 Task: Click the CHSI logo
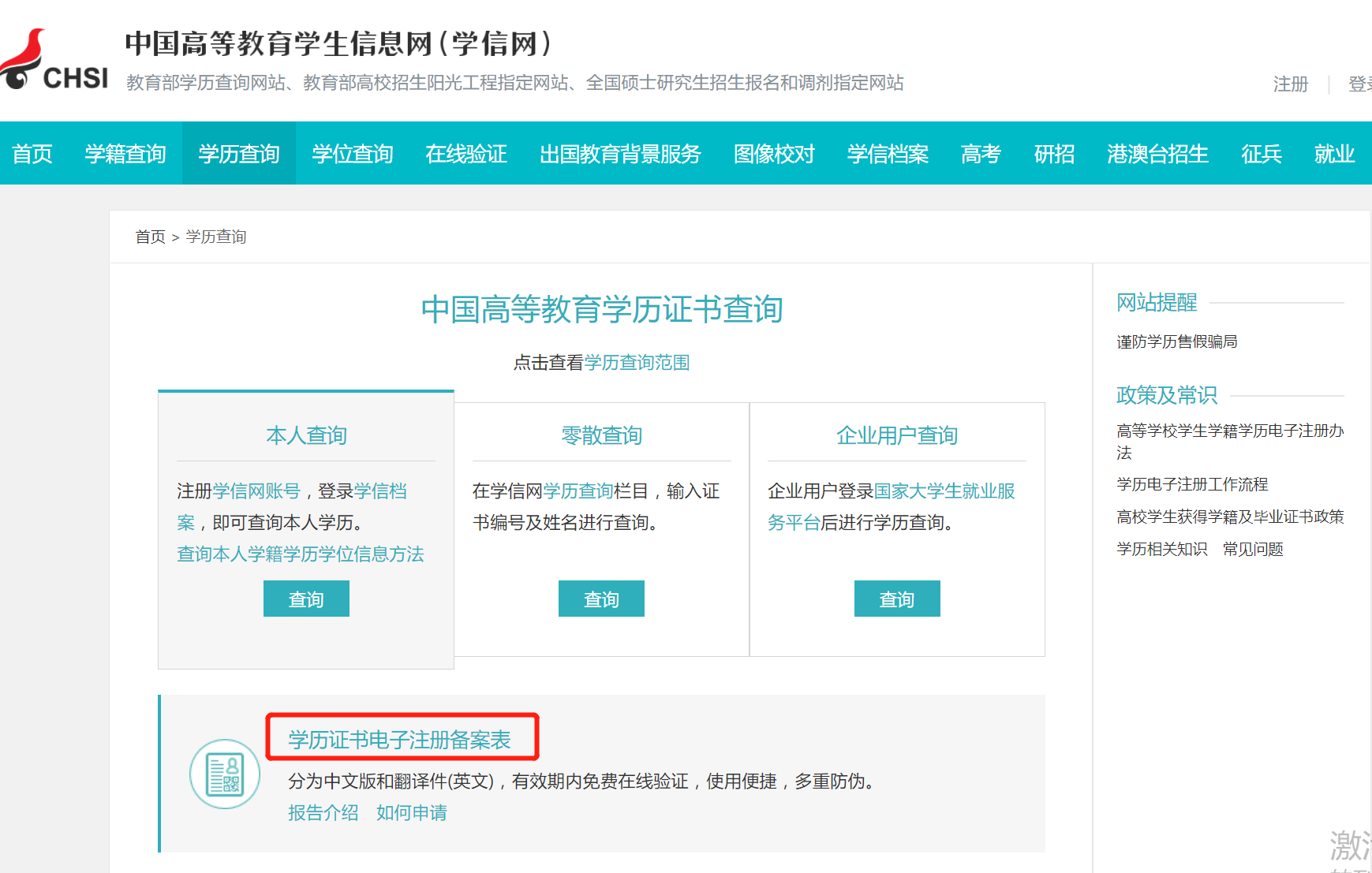click(x=54, y=61)
